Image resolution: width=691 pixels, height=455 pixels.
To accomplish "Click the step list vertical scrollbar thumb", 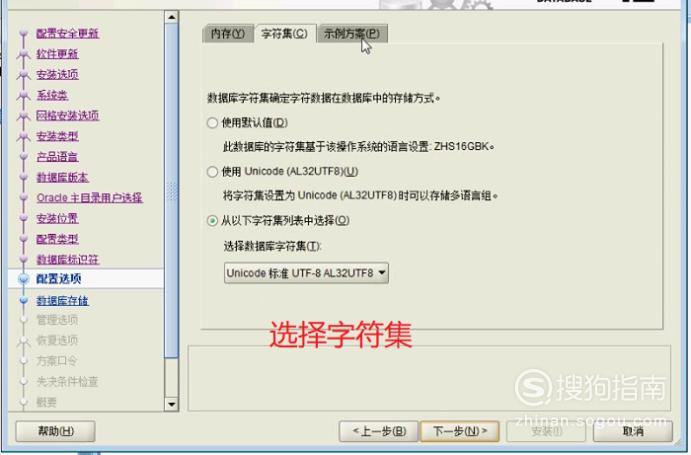I will (x=171, y=190).
